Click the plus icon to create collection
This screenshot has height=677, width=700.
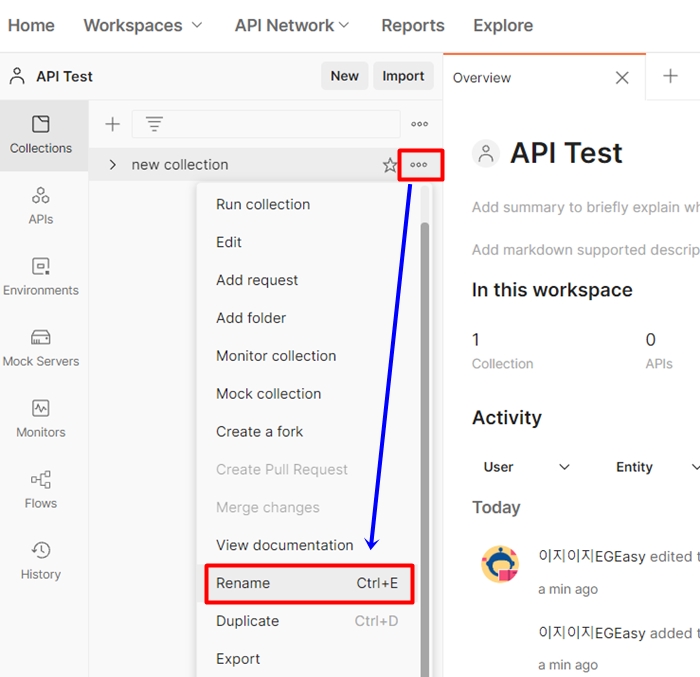tap(112, 124)
